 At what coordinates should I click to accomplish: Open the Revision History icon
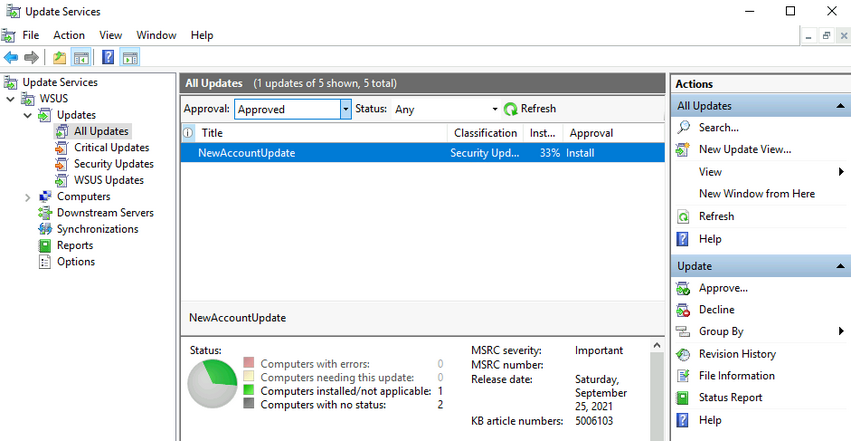683,354
